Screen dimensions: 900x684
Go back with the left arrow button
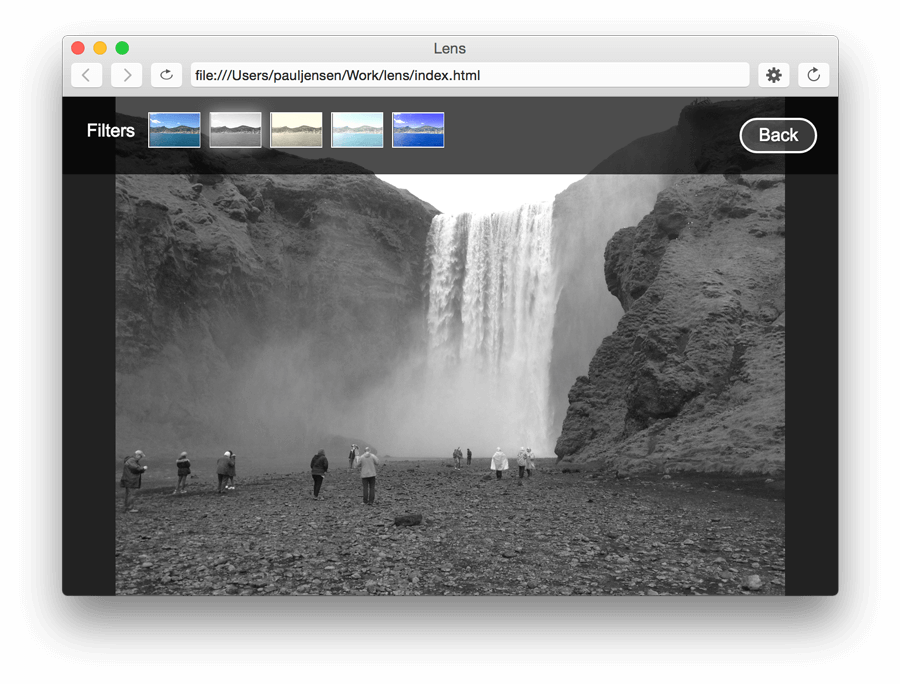pos(87,75)
